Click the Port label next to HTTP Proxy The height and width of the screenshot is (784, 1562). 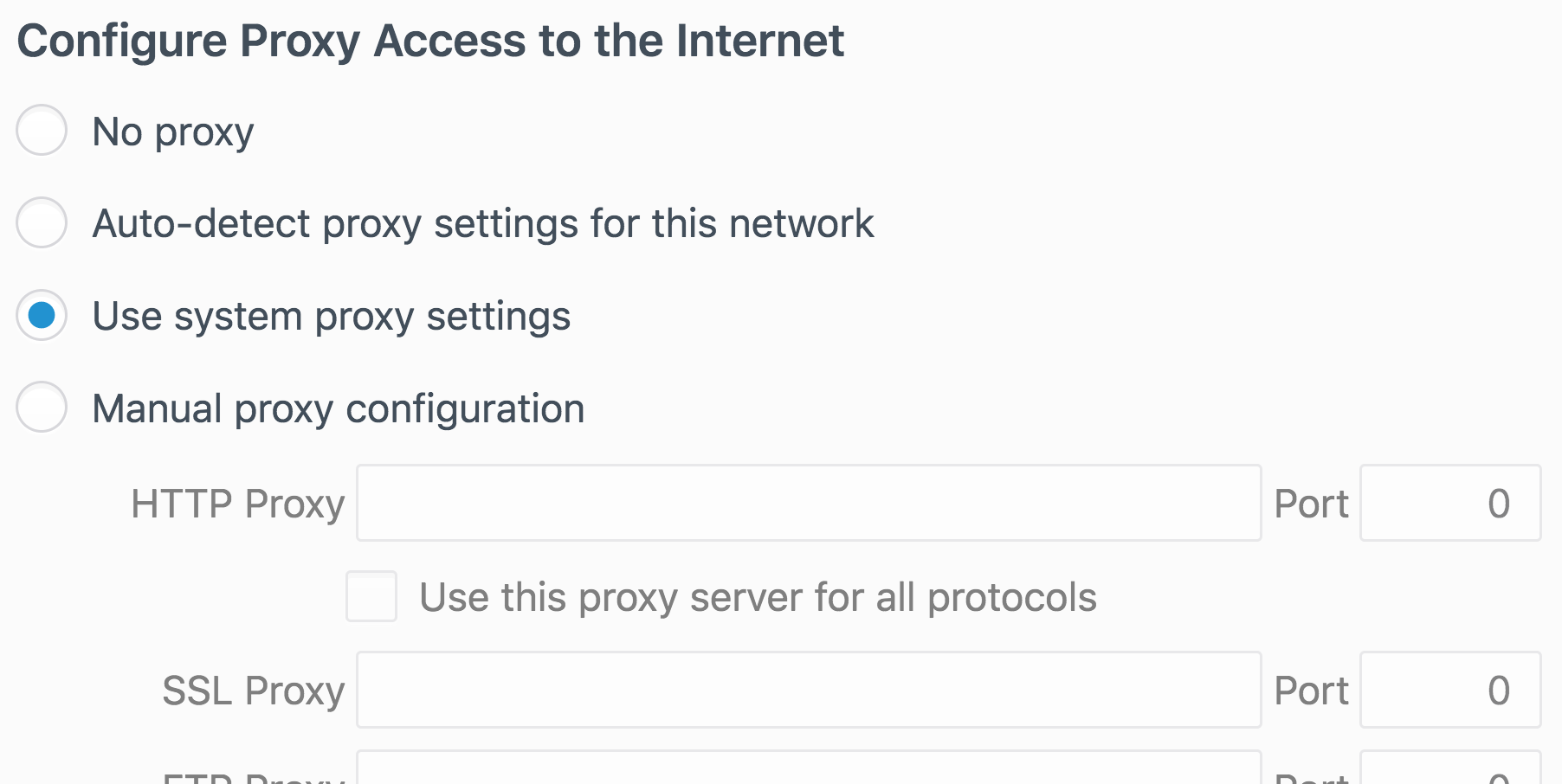1310,503
